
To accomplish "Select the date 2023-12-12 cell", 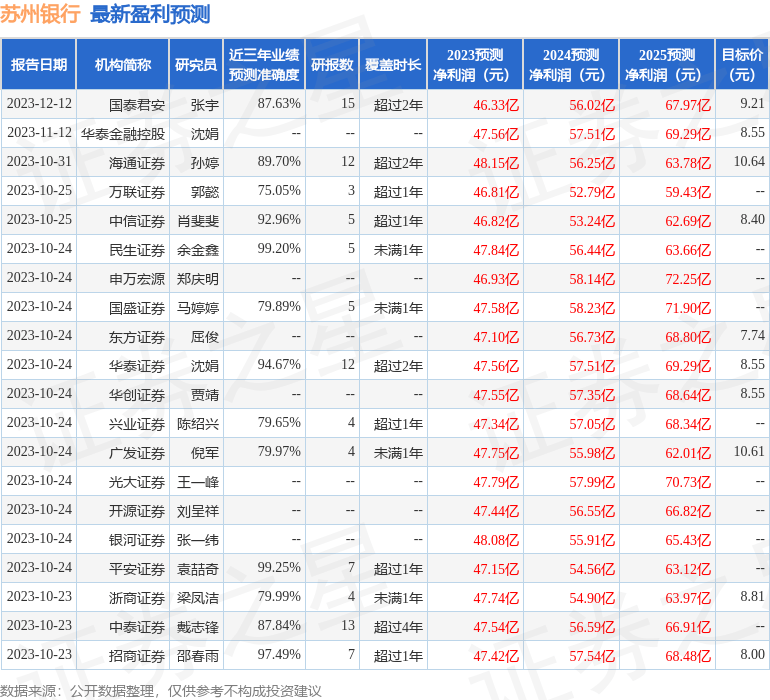I will tap(39, 104).
